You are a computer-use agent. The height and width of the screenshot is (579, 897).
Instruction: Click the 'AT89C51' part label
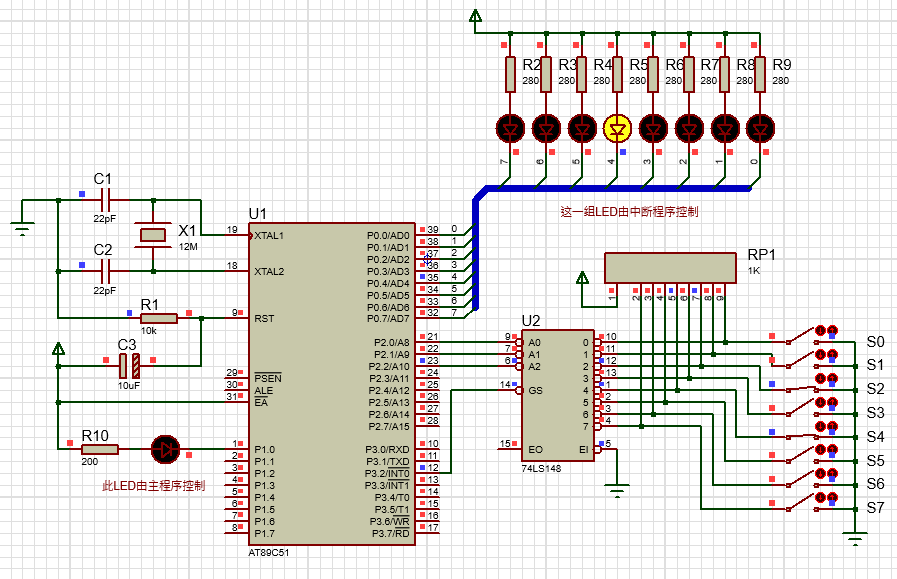tap(269, 553)
